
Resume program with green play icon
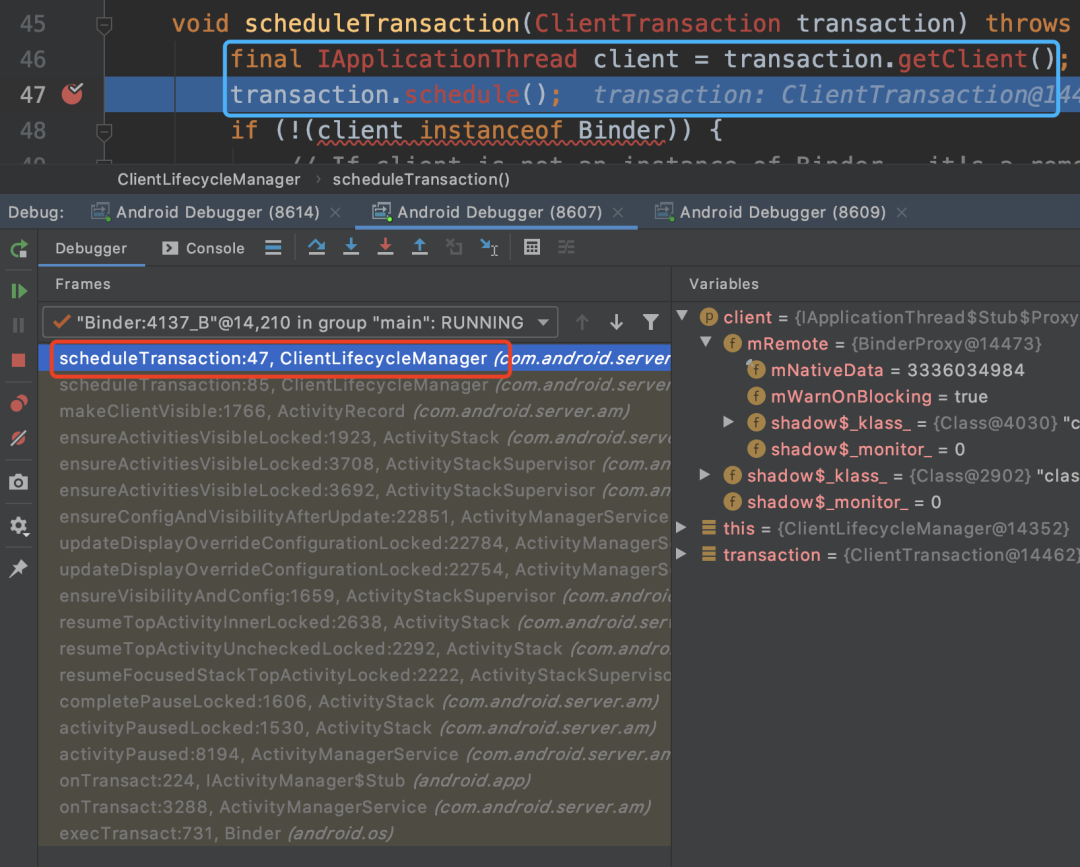tap(19, 291)
